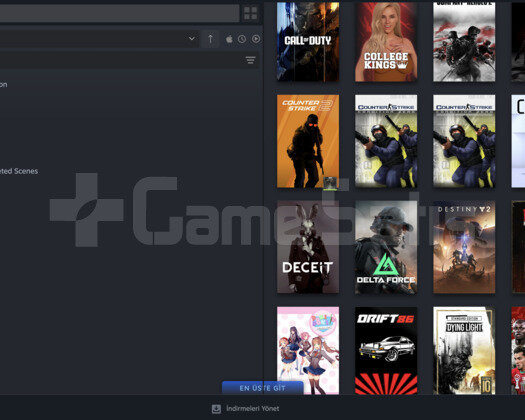
Task: Toggle the ready-to-play filter icon
Action: tap(256, 39)
